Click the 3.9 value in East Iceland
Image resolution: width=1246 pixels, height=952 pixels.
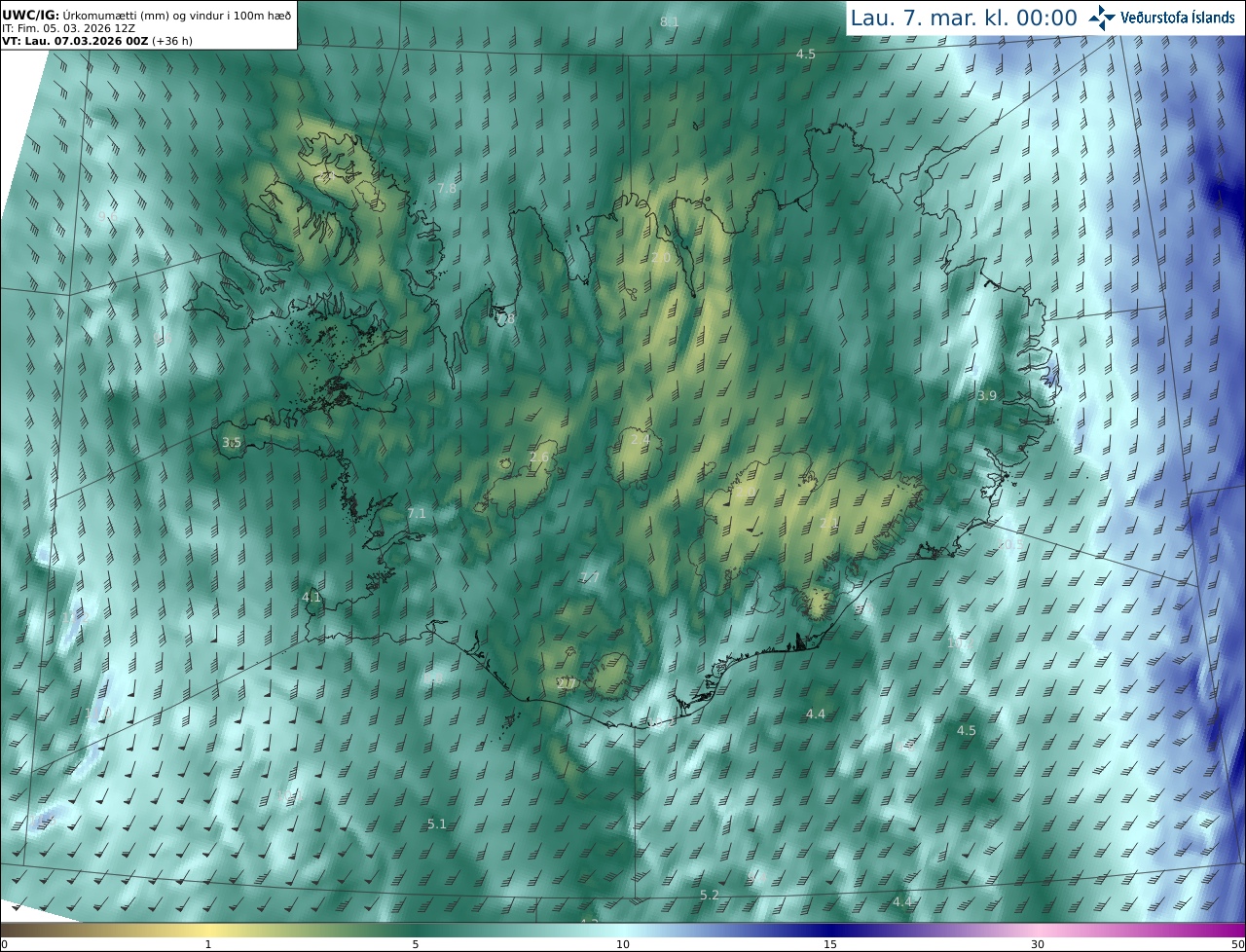[987, 395]
